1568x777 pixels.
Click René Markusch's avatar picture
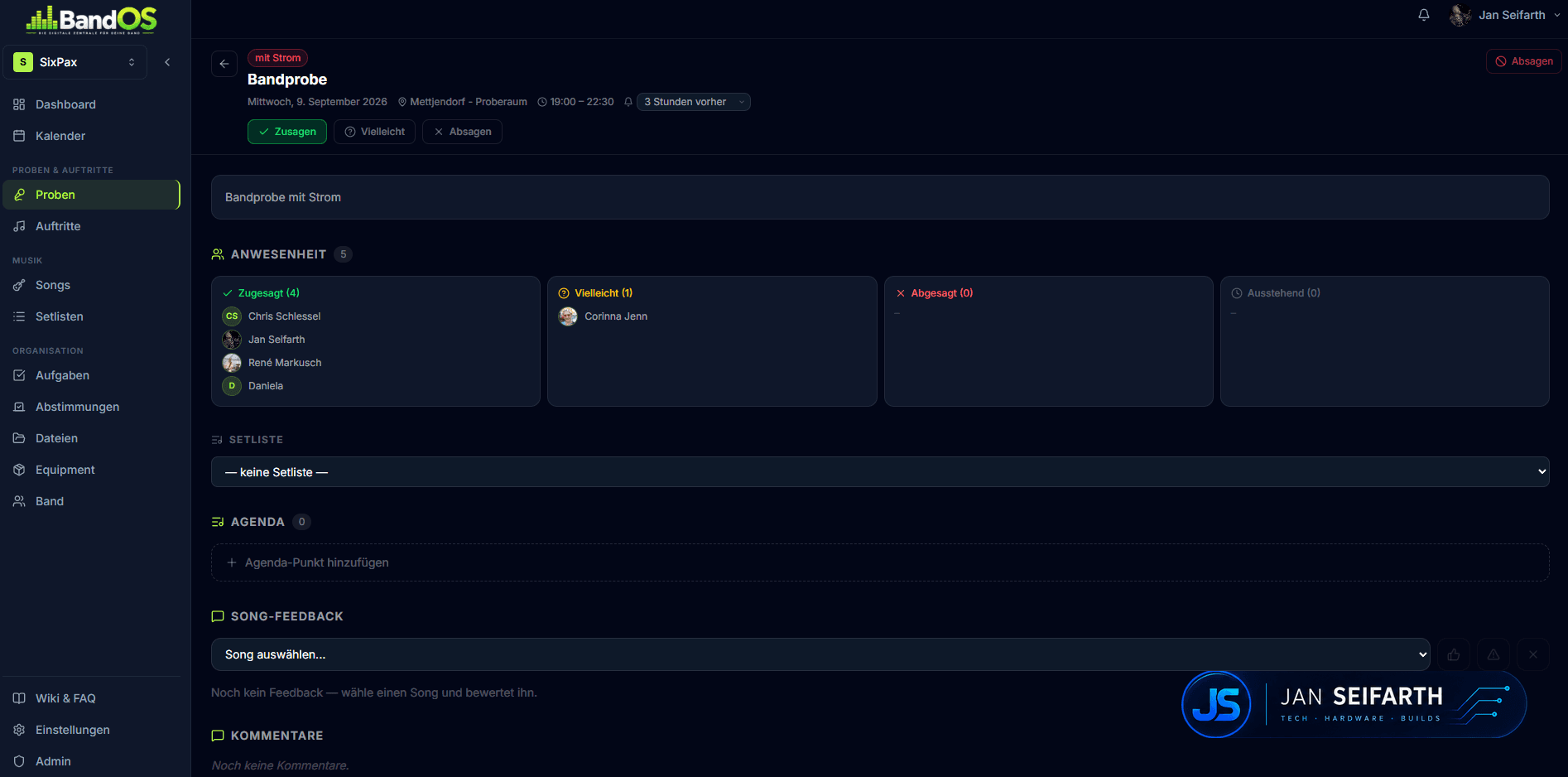(x=232, y=363)
